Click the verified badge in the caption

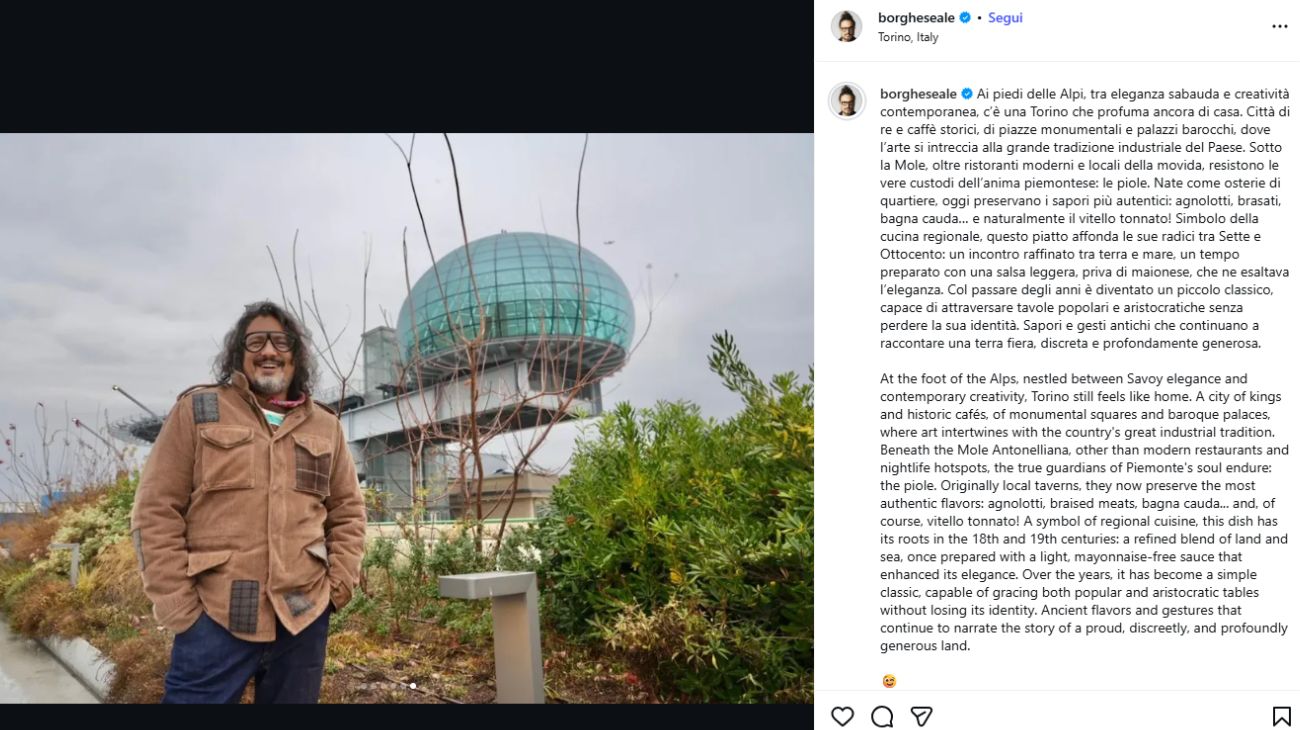coord(967,94)
